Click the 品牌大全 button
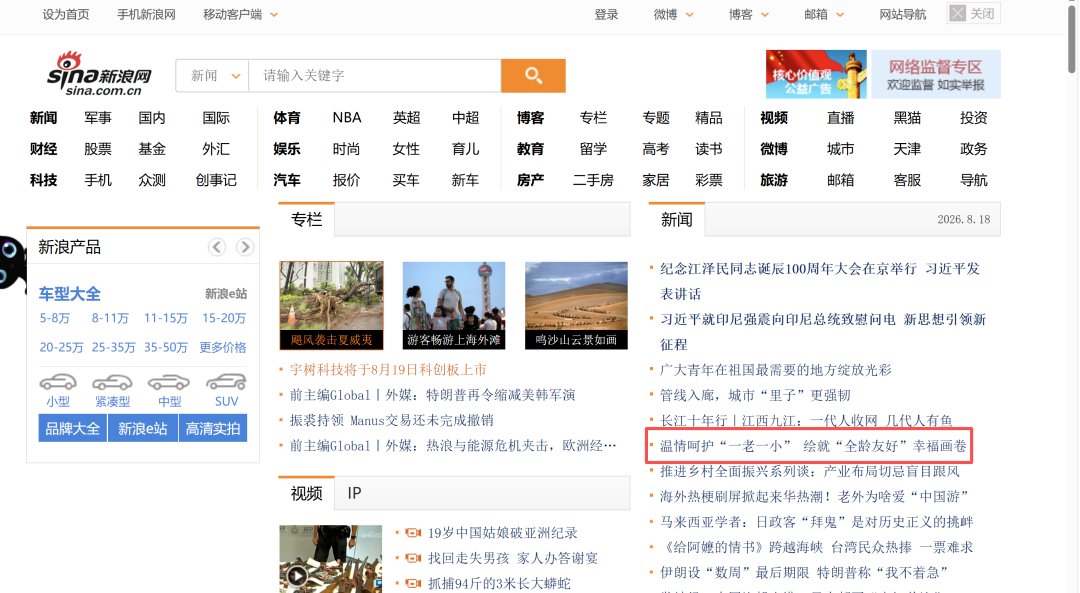 [72, 428]
